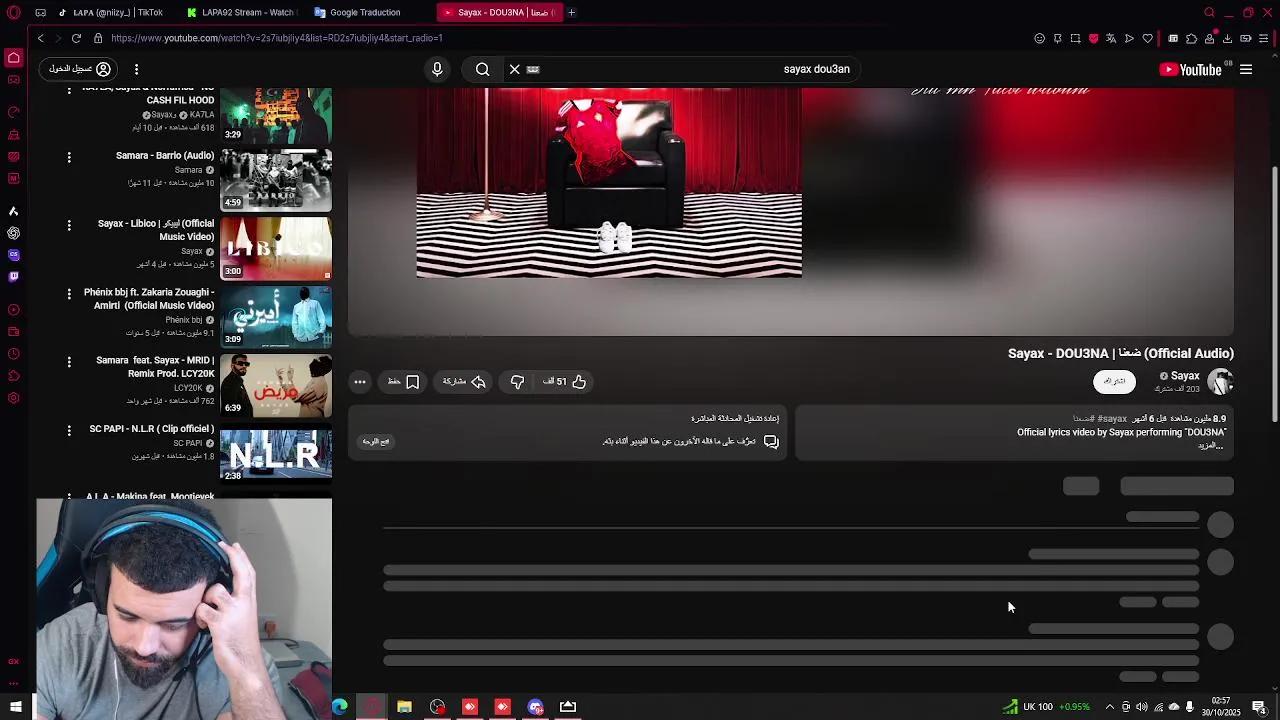Click the YouTube logo to go home
The width and height of the screenshot is (1280, 720).
(1190, 69)
